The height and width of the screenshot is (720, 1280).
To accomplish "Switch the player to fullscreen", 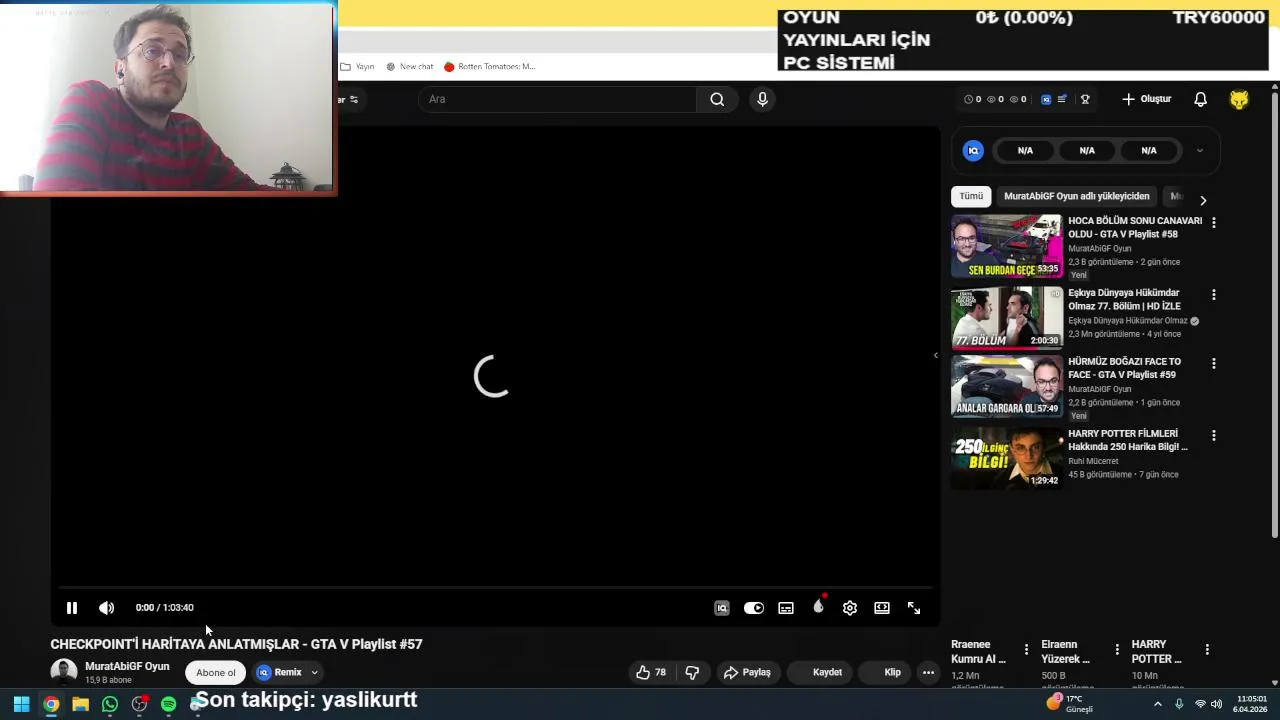I will tap(914, 608).
